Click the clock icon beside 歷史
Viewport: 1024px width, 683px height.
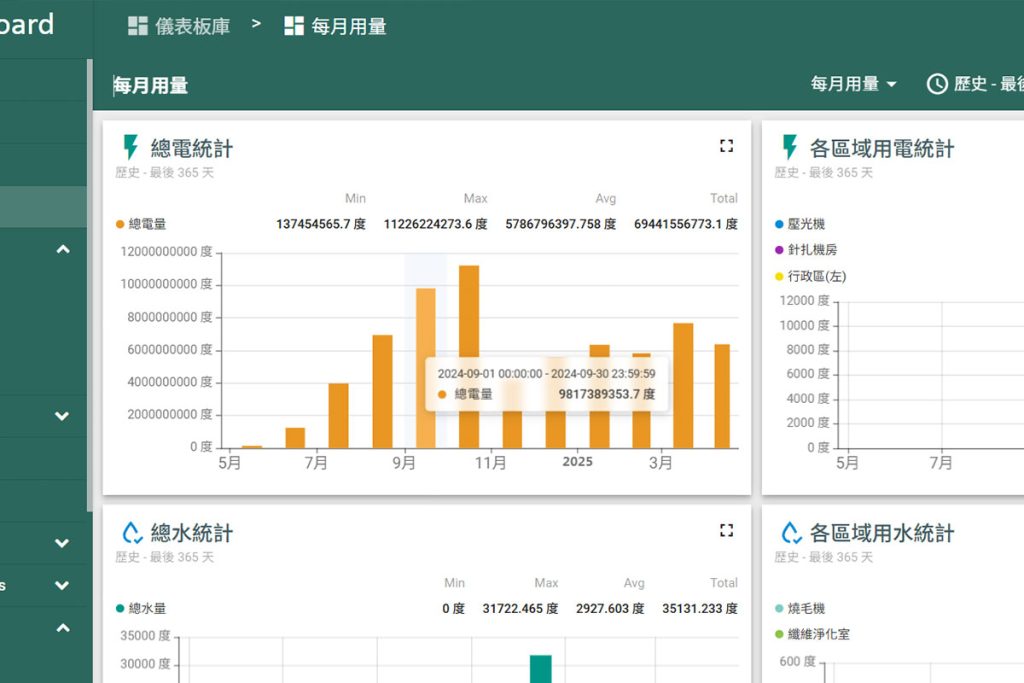[x=937, y=84]
